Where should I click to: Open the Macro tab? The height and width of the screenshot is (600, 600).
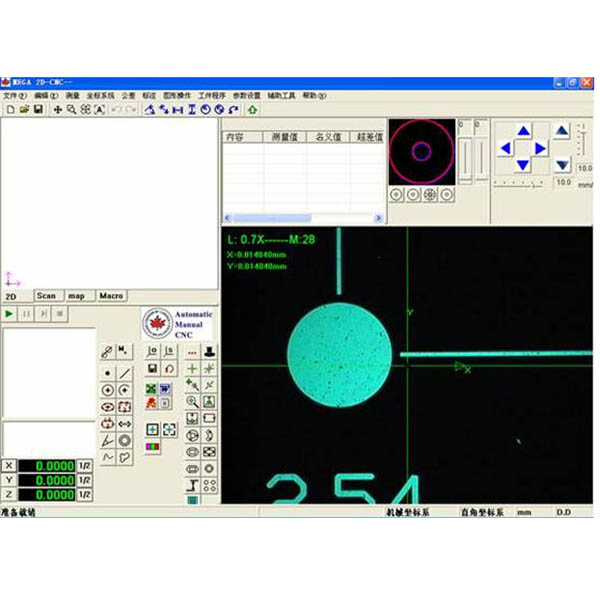click(111, 296)
